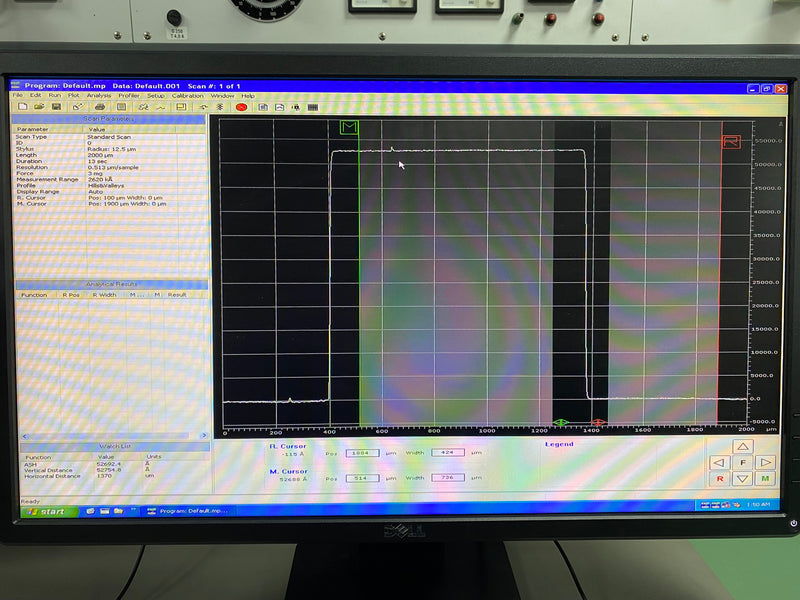Select the red R cursor flag on plot
This screenshot has height=600, width=800.
[731, 142]
